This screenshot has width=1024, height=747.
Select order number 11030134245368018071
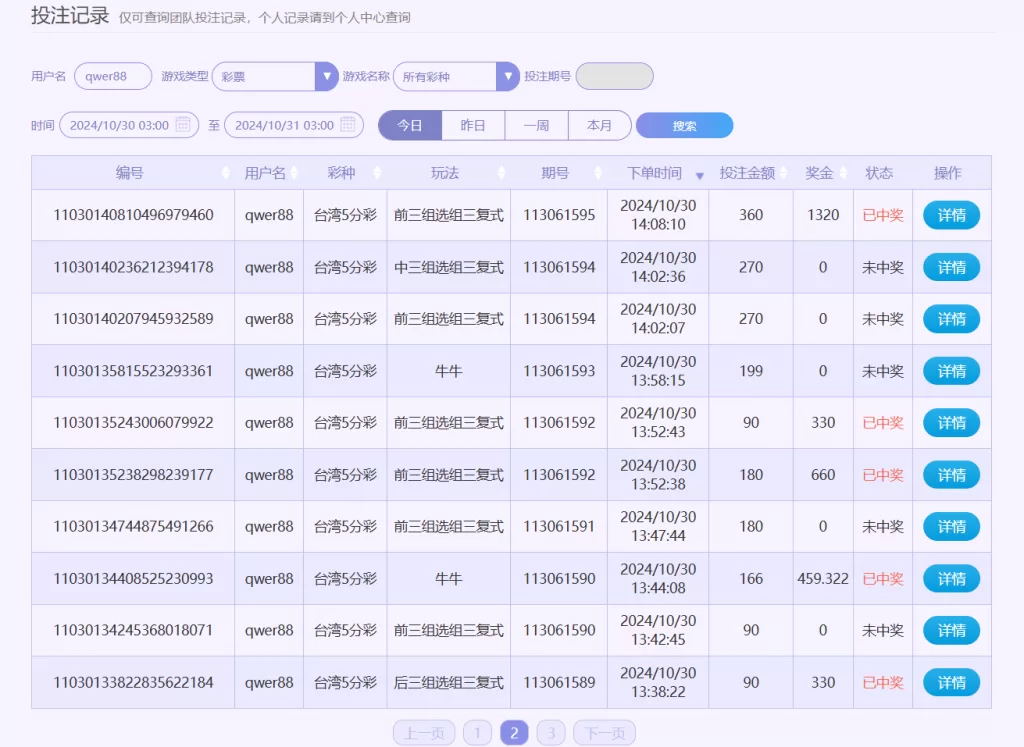133,630
